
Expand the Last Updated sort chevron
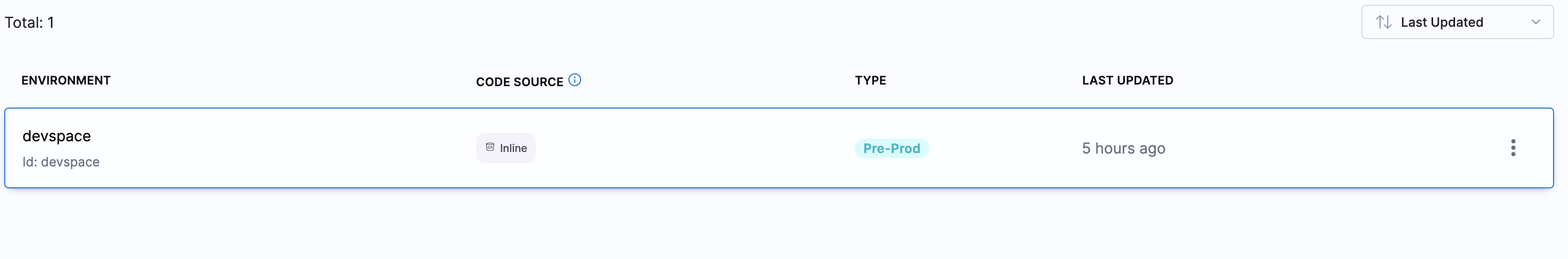(1536, 22)
